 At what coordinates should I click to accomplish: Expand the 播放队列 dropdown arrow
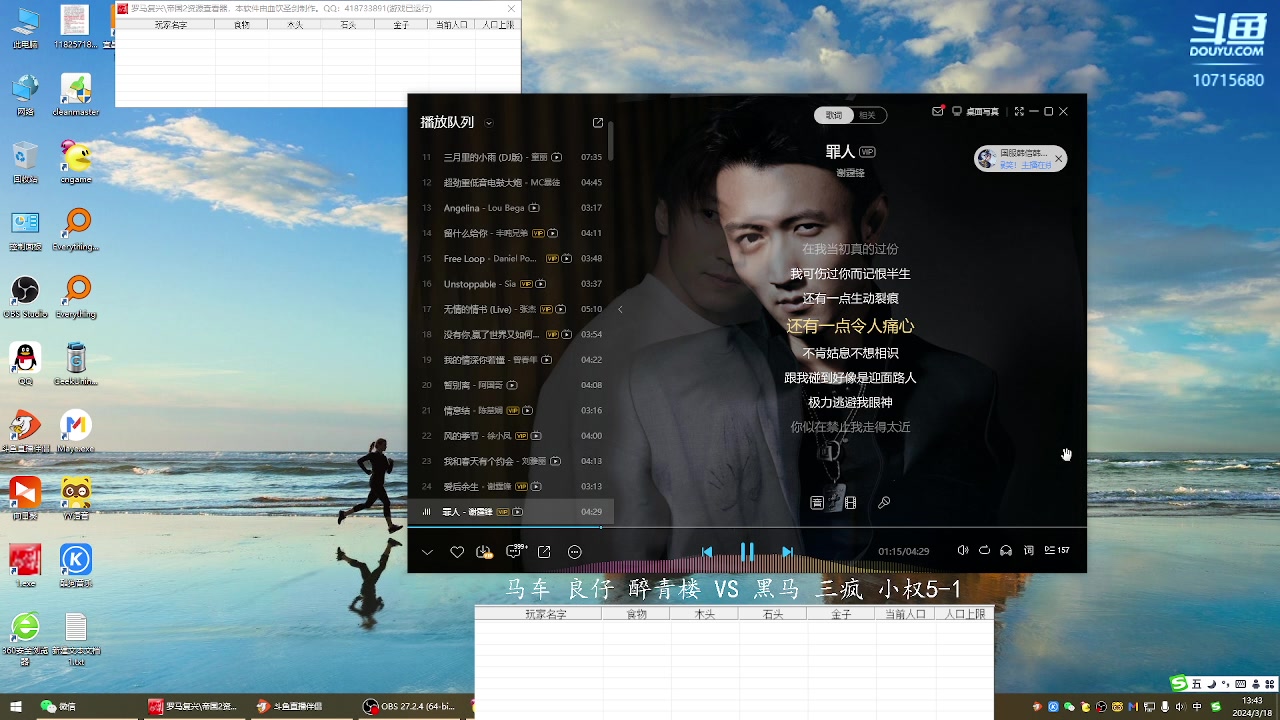[x=489, y=123]
